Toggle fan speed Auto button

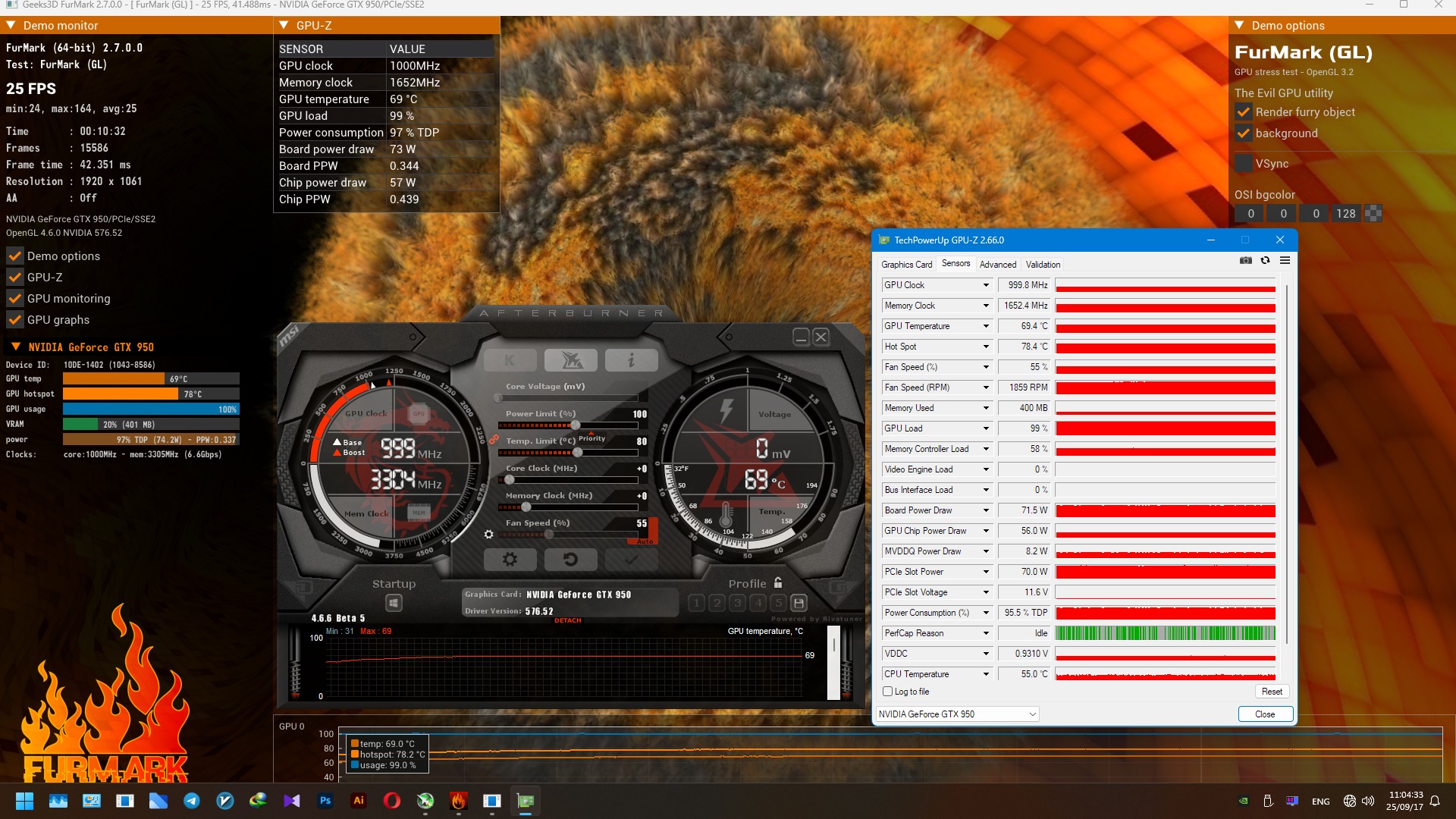tap(645, 541)
